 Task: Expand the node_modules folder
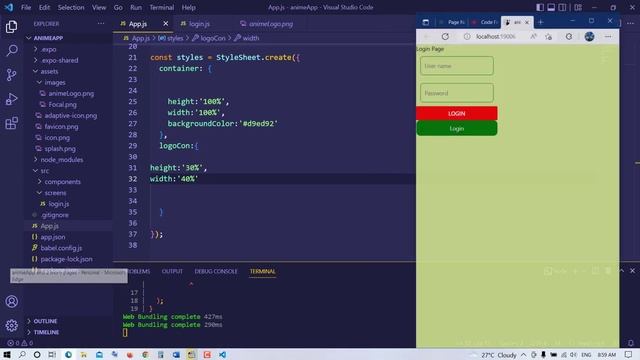point(62,160)
